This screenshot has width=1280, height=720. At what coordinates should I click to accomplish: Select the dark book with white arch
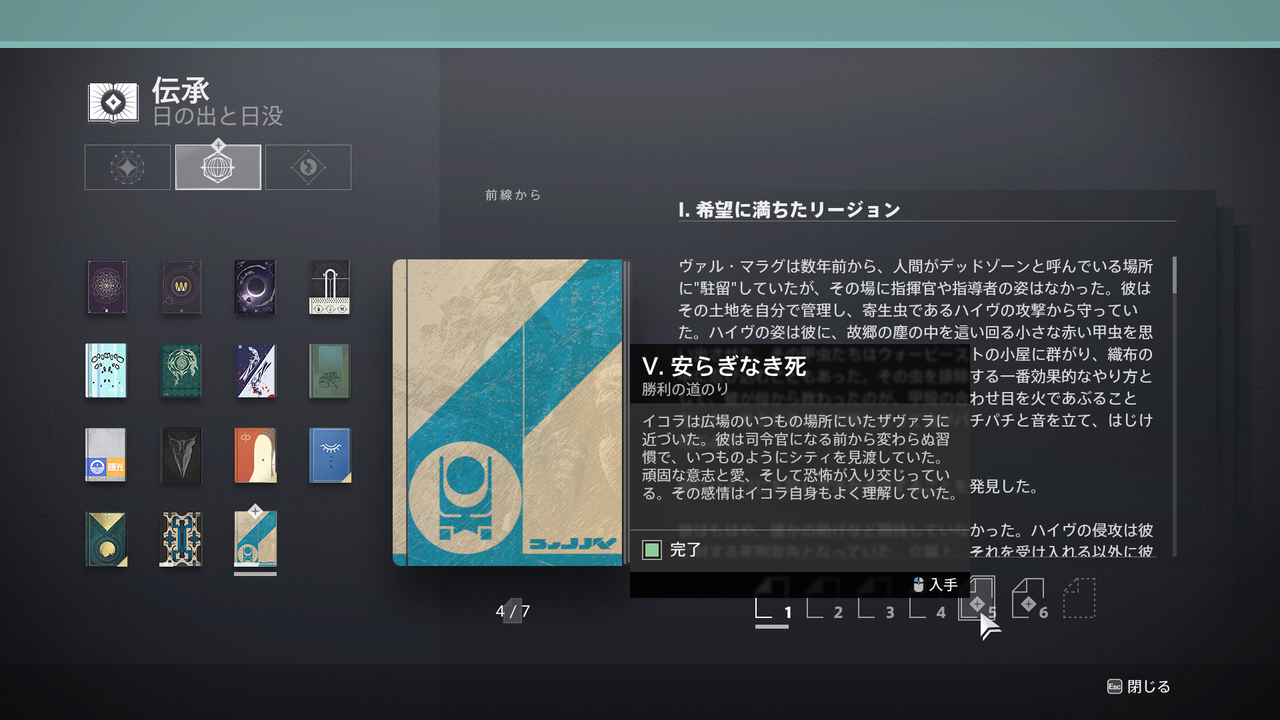point(329,287)
